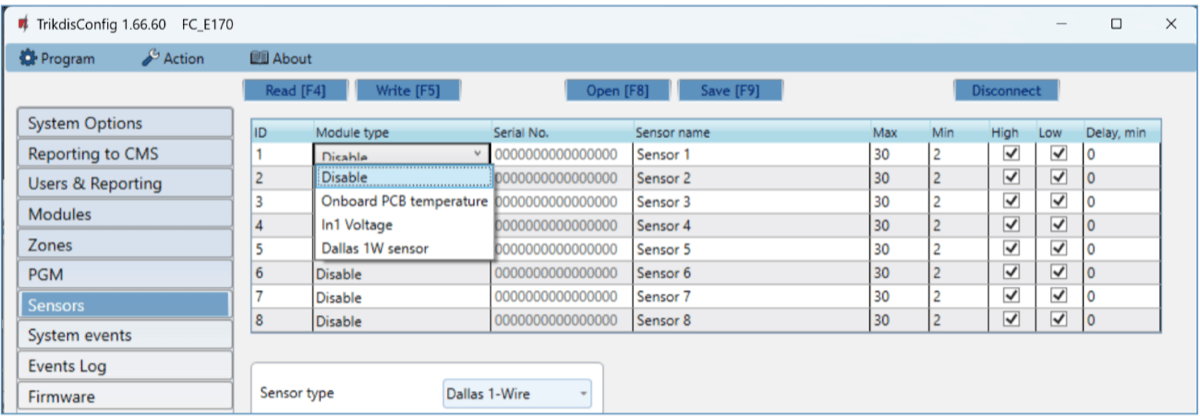Toggle the Low checkbox for Sensor 4
The width and height of the screenshot is (1200, 416).
tap(1059, 226)
